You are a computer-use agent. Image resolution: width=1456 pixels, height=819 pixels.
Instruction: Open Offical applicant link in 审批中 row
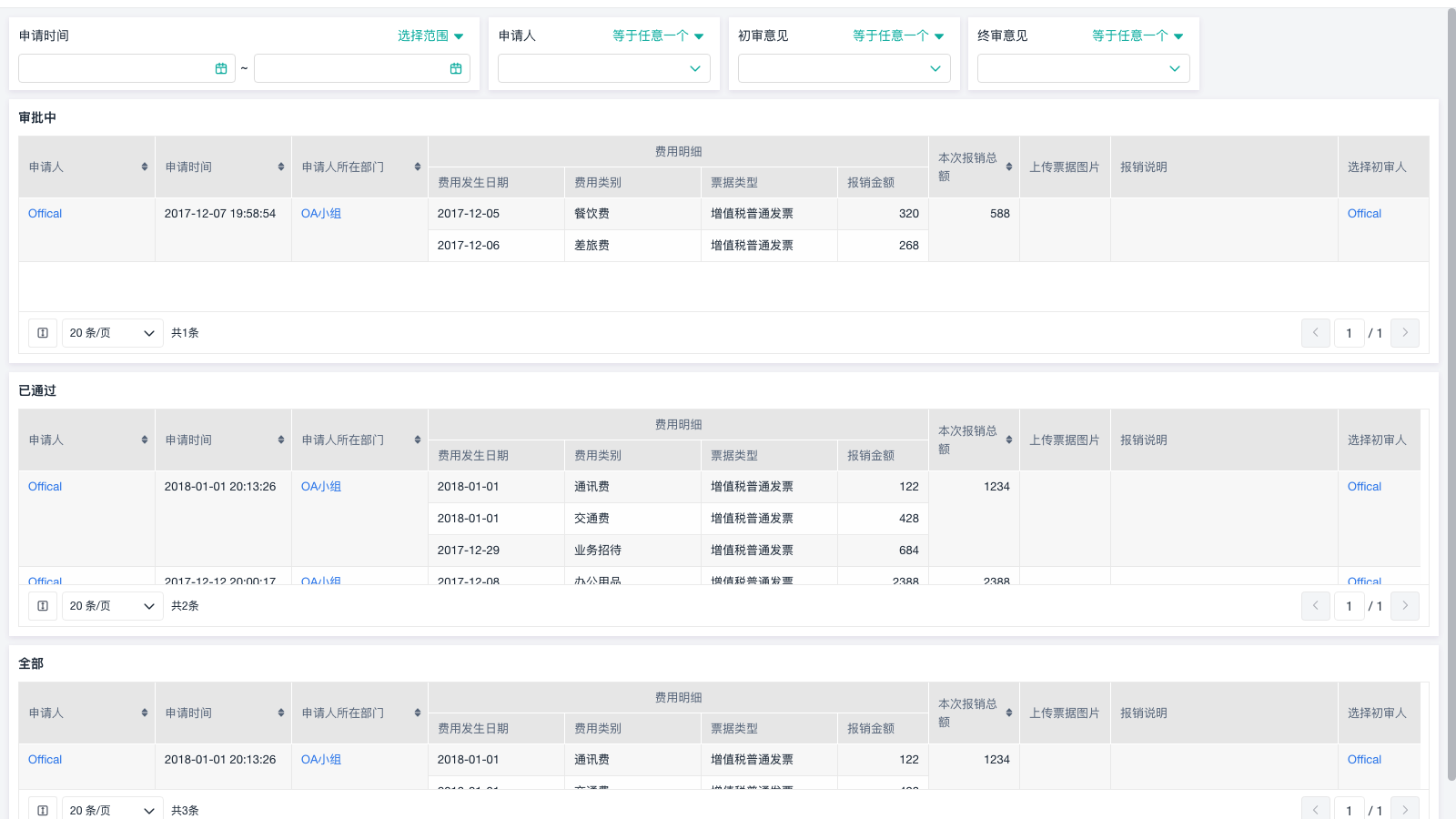(x=45, y=214)
